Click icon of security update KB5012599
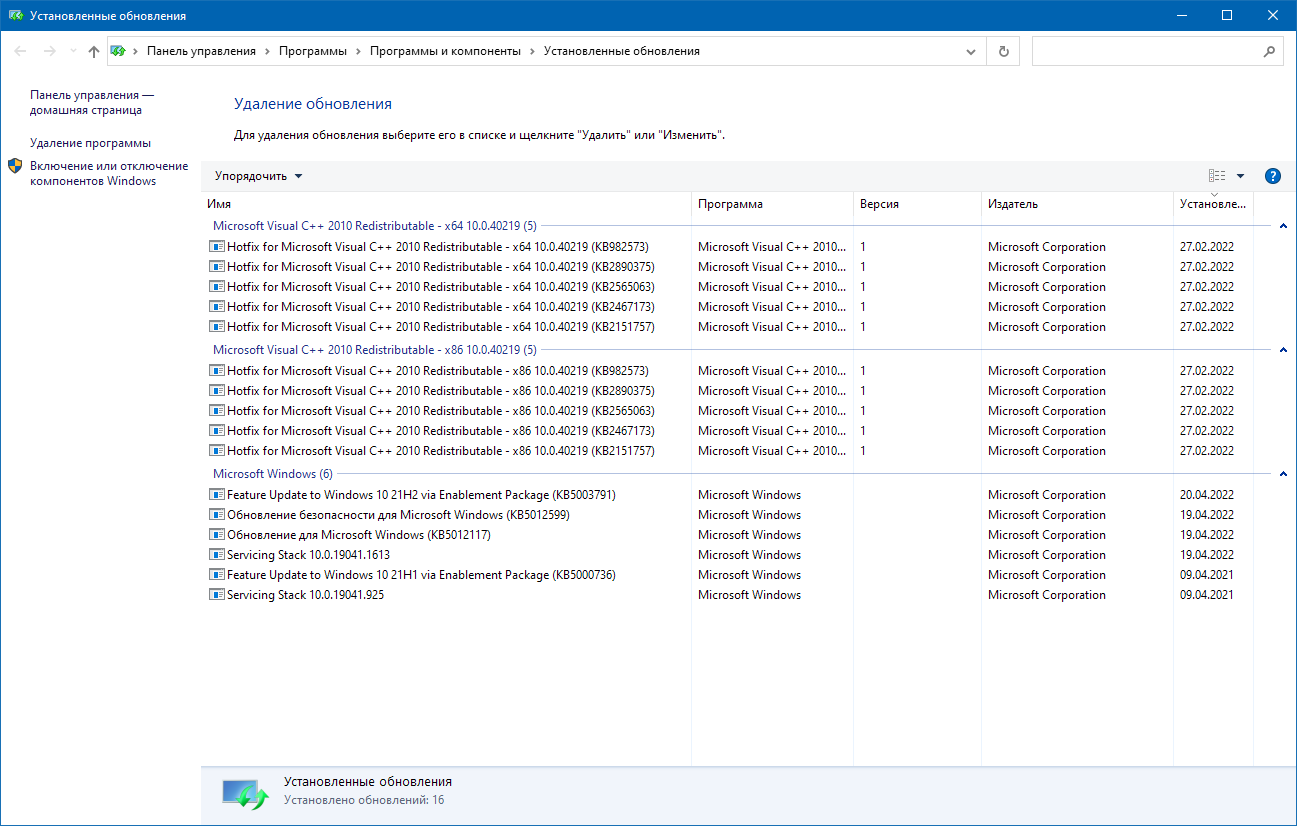Viewport: 1297px width, 826px height. click(217, 515)
